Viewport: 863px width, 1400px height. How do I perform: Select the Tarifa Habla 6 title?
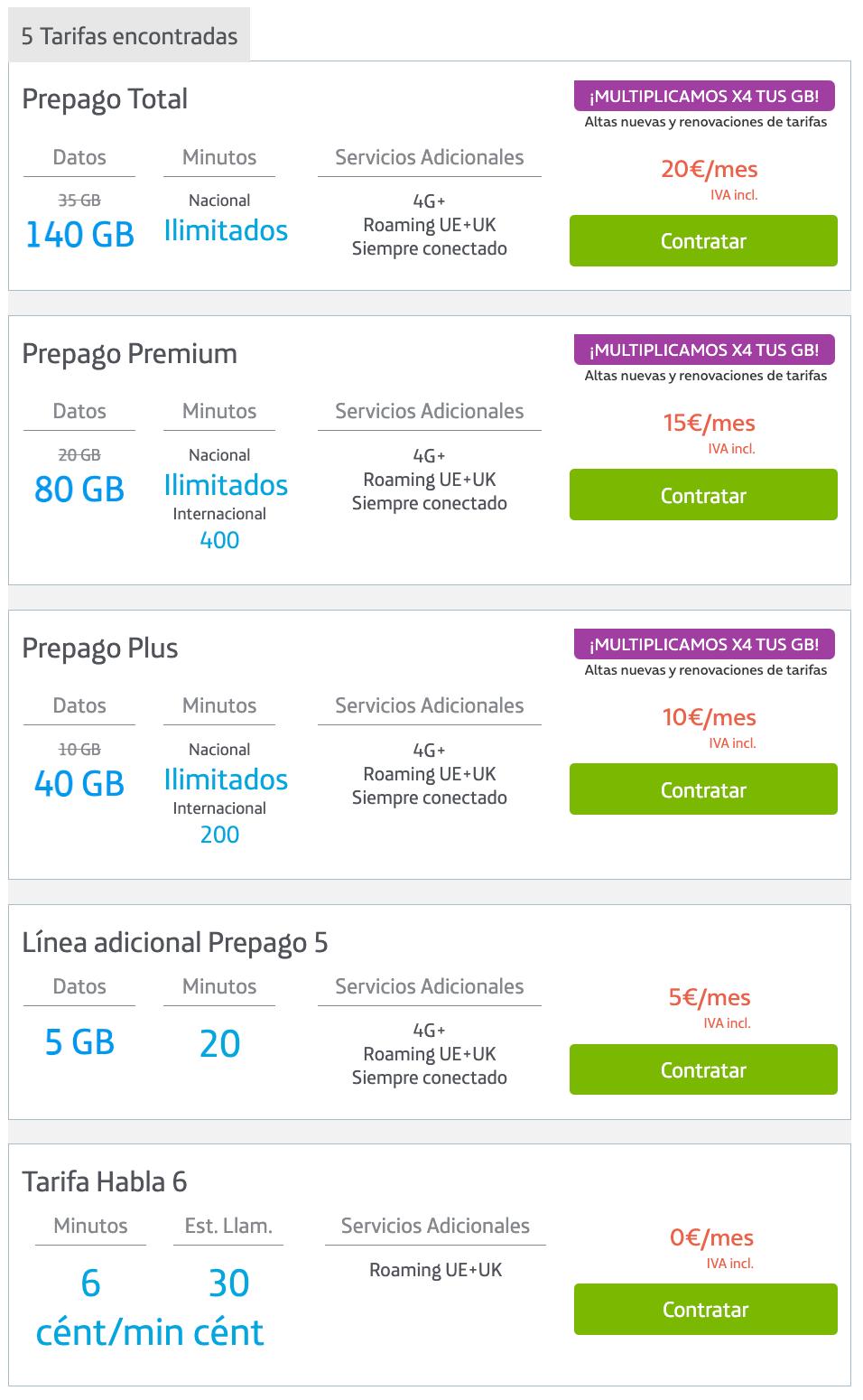tap(105, 1182)
